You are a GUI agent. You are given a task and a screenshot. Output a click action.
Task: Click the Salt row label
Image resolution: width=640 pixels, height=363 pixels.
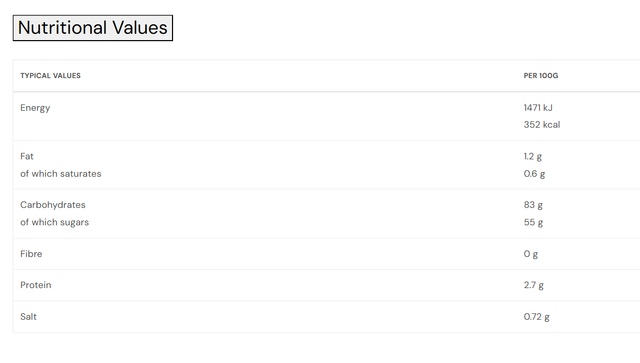point(29,317)
